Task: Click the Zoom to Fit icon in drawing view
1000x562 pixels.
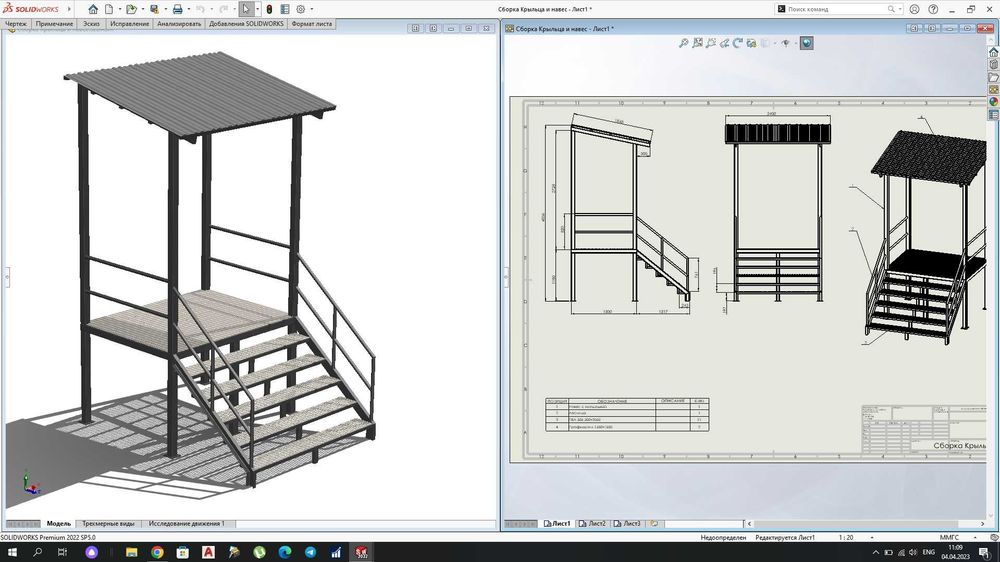Action: click(x=684, y=43)
